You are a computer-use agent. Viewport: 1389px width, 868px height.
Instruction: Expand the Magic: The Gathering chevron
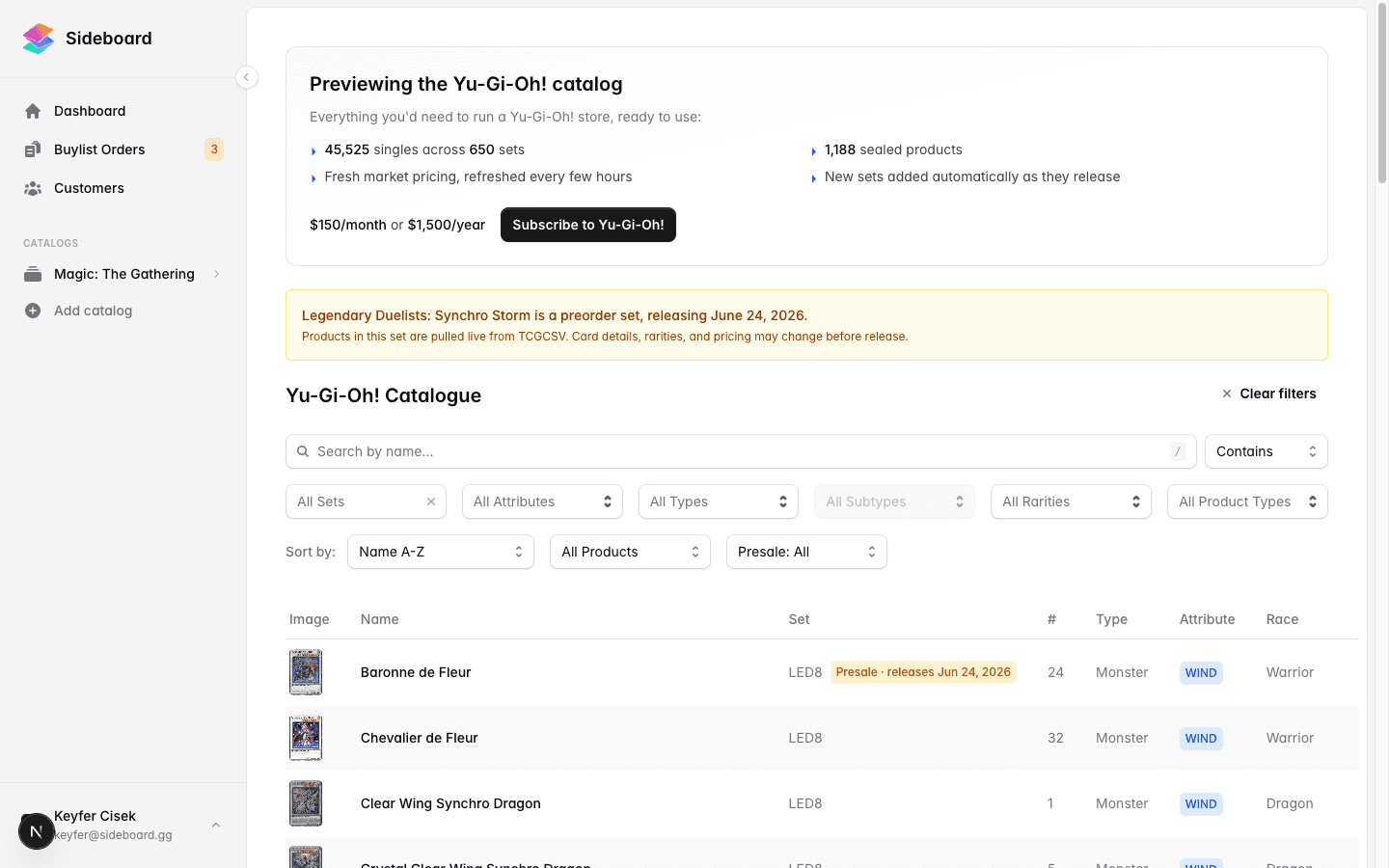[217, 274]
